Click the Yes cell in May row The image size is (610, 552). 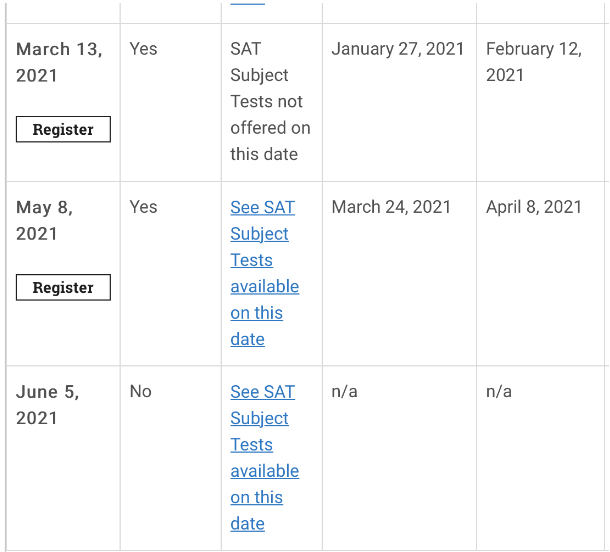pos(144,207)
